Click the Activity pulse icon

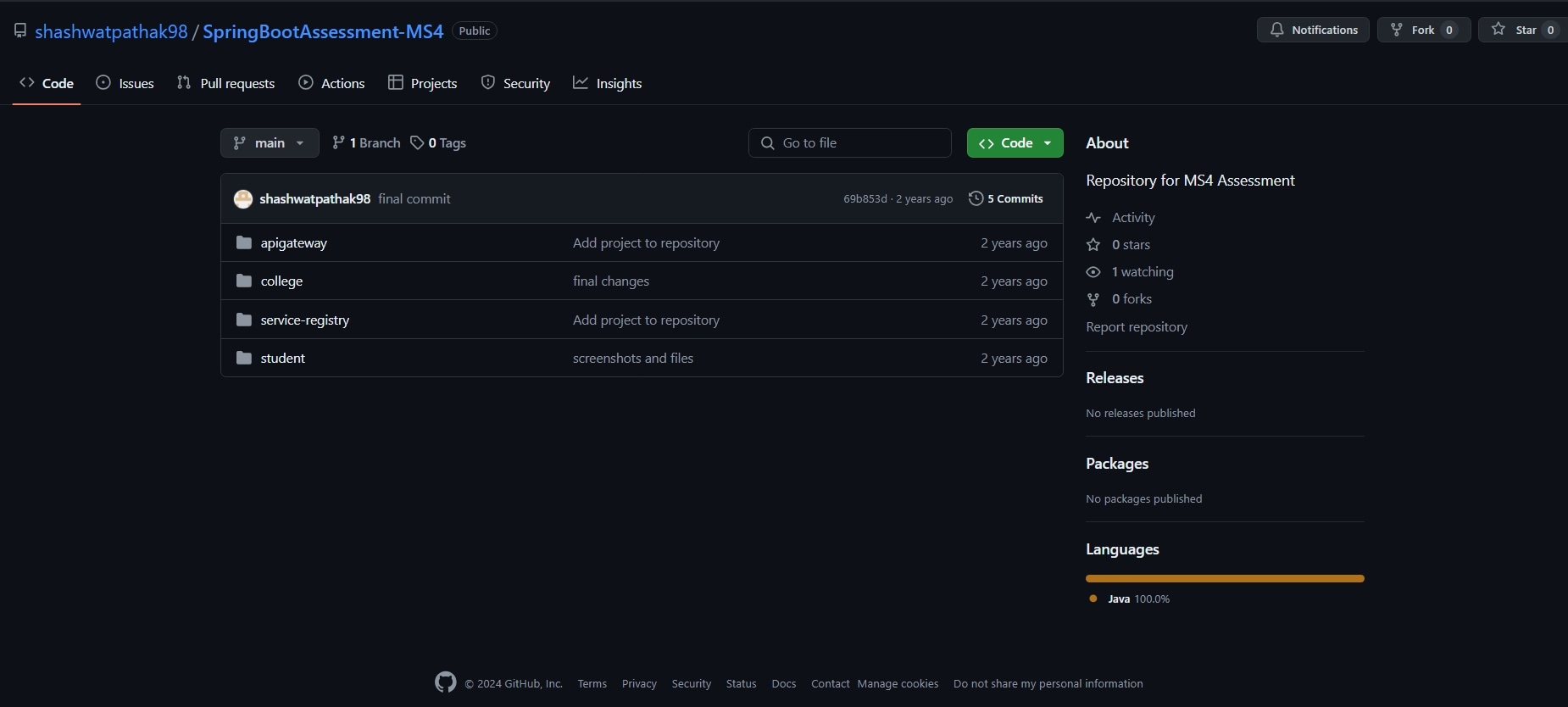[1093, 218]
